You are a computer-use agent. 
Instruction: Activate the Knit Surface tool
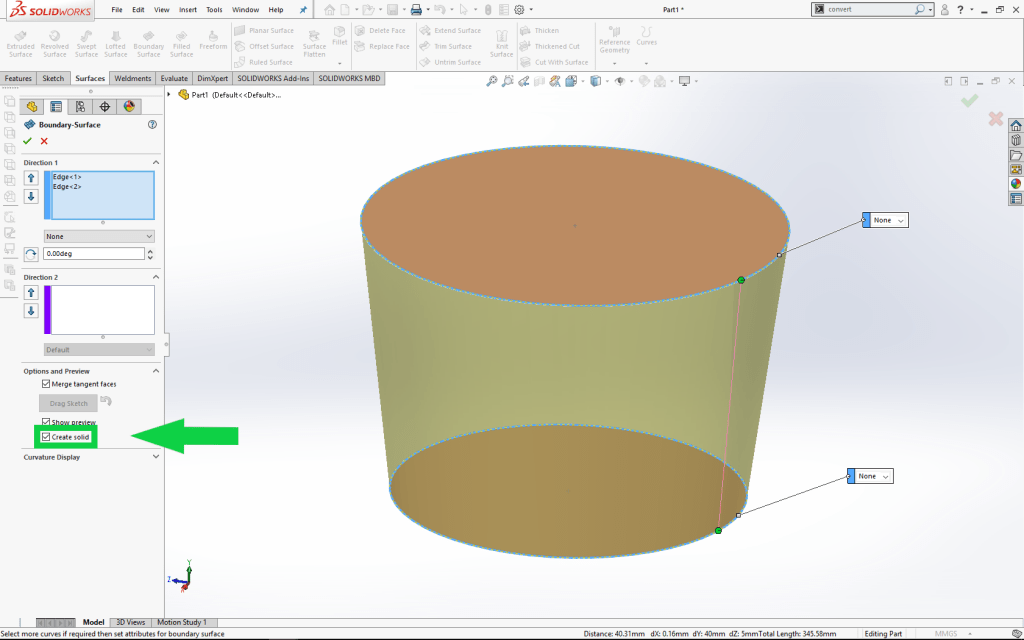(x=501, y=42)
